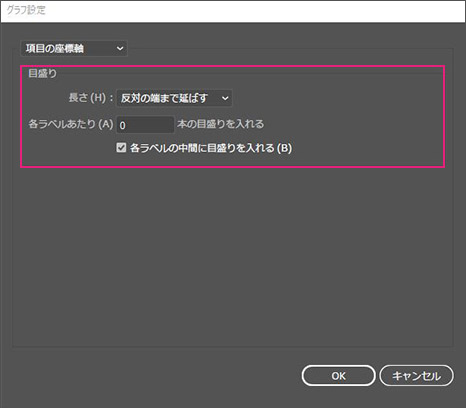Select the 項目の座標軸 text in the top combo box
The height and width of the screenshot is (408, 466).
(55, 49)
